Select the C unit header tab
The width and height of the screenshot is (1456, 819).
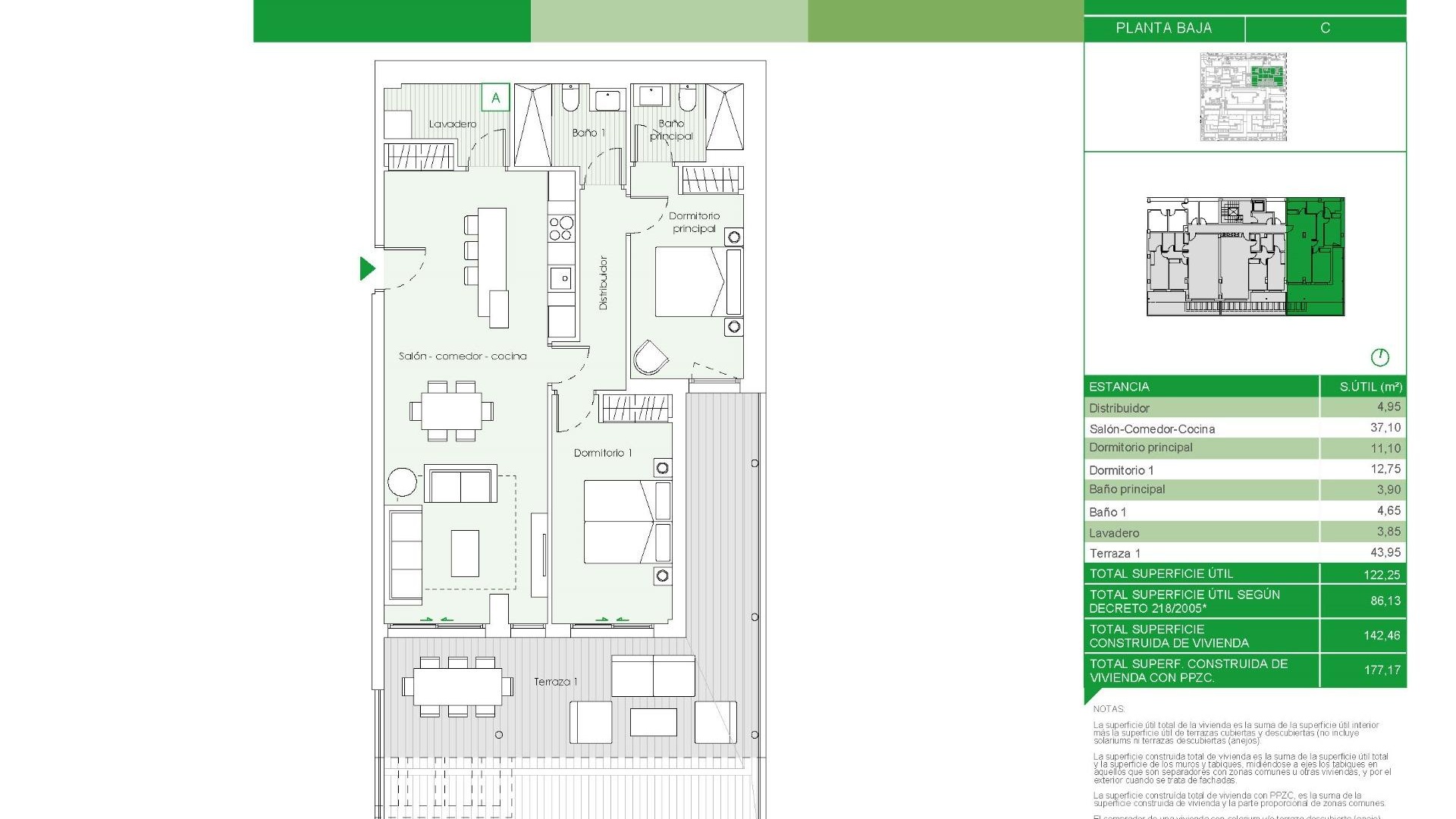pyautogui.click(x=1325, y=28)
